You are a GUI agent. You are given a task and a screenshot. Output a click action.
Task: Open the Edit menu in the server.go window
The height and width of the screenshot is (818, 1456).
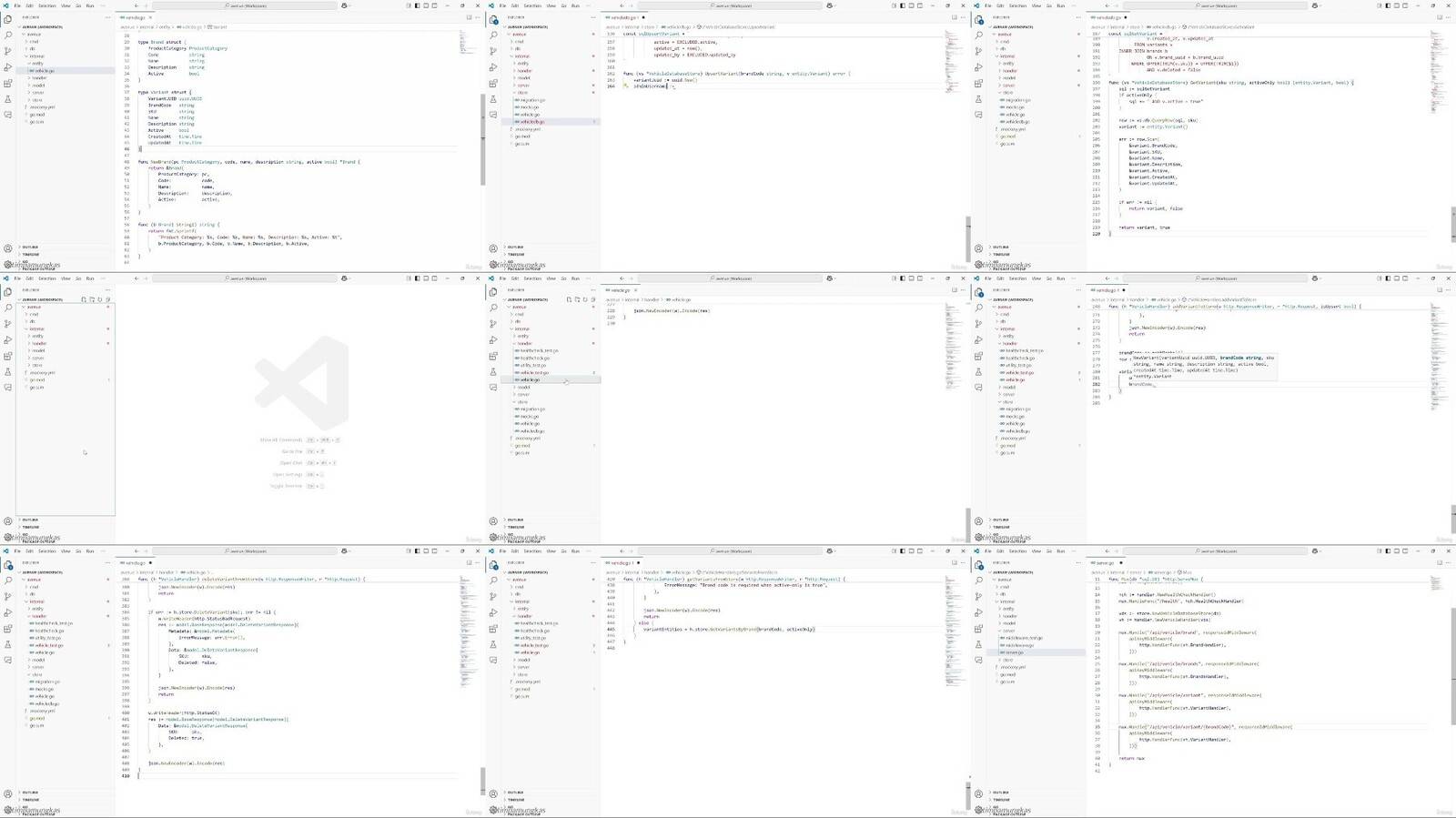1000,551
